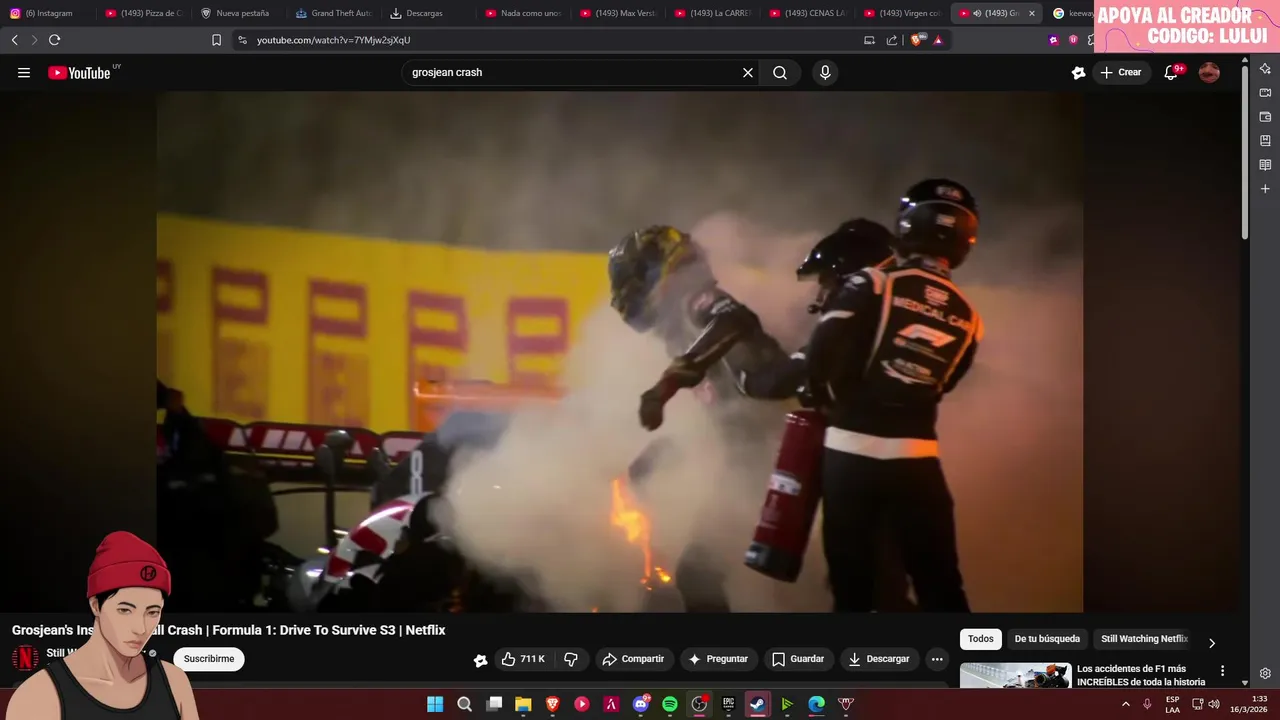Go back in browser history
This screenshot has height=720, width=1280.
(14, 40)
